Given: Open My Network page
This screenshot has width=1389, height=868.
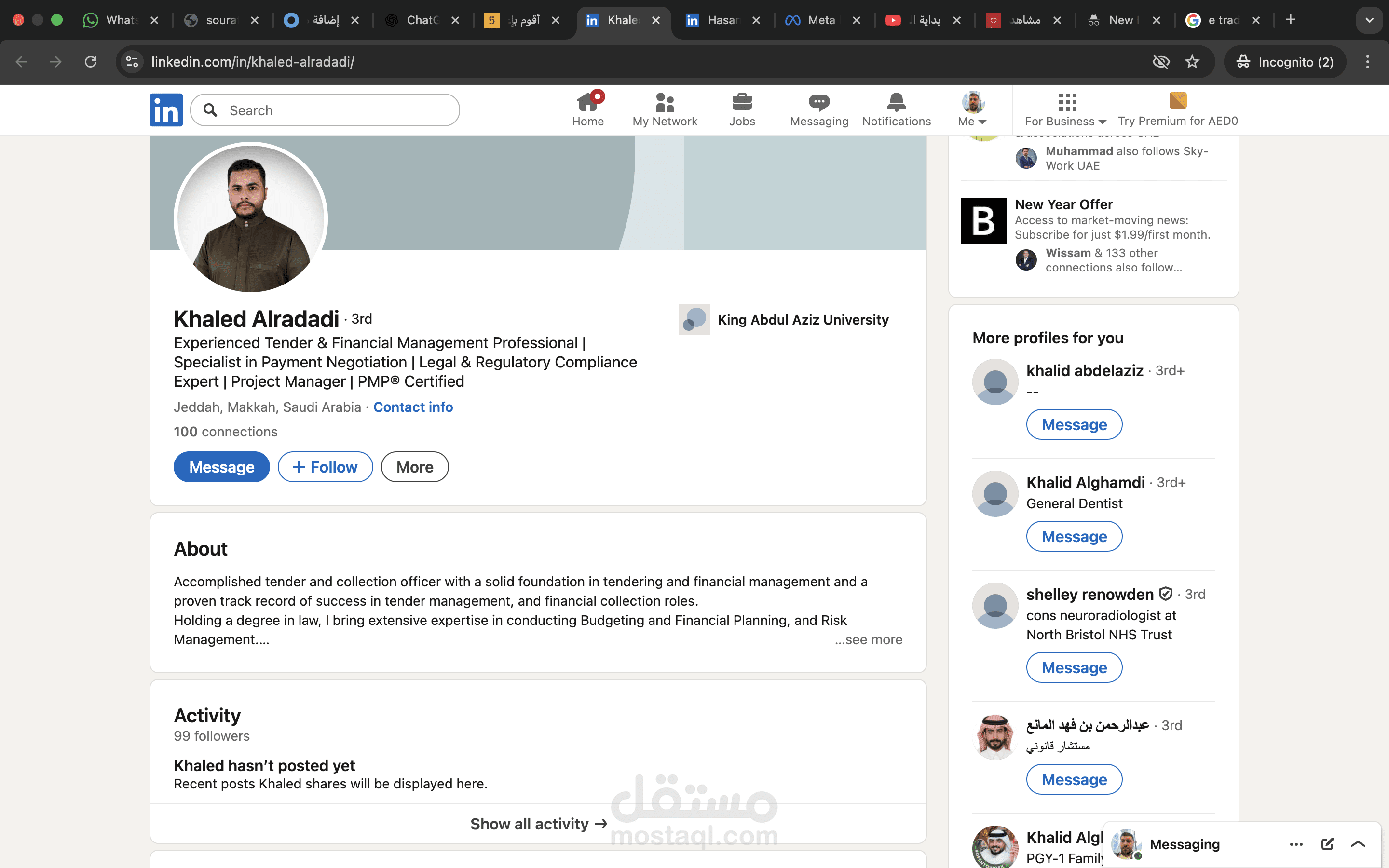Looking at the screenshot, I should 665,109.
